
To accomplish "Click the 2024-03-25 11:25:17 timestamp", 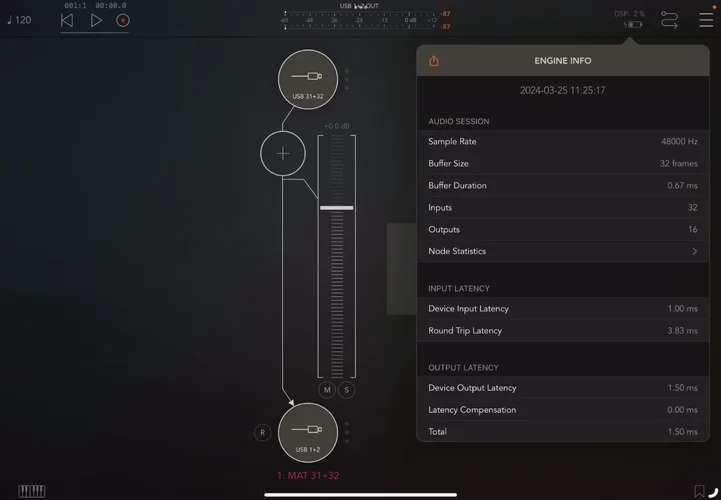I will click(x=562, y=91).
